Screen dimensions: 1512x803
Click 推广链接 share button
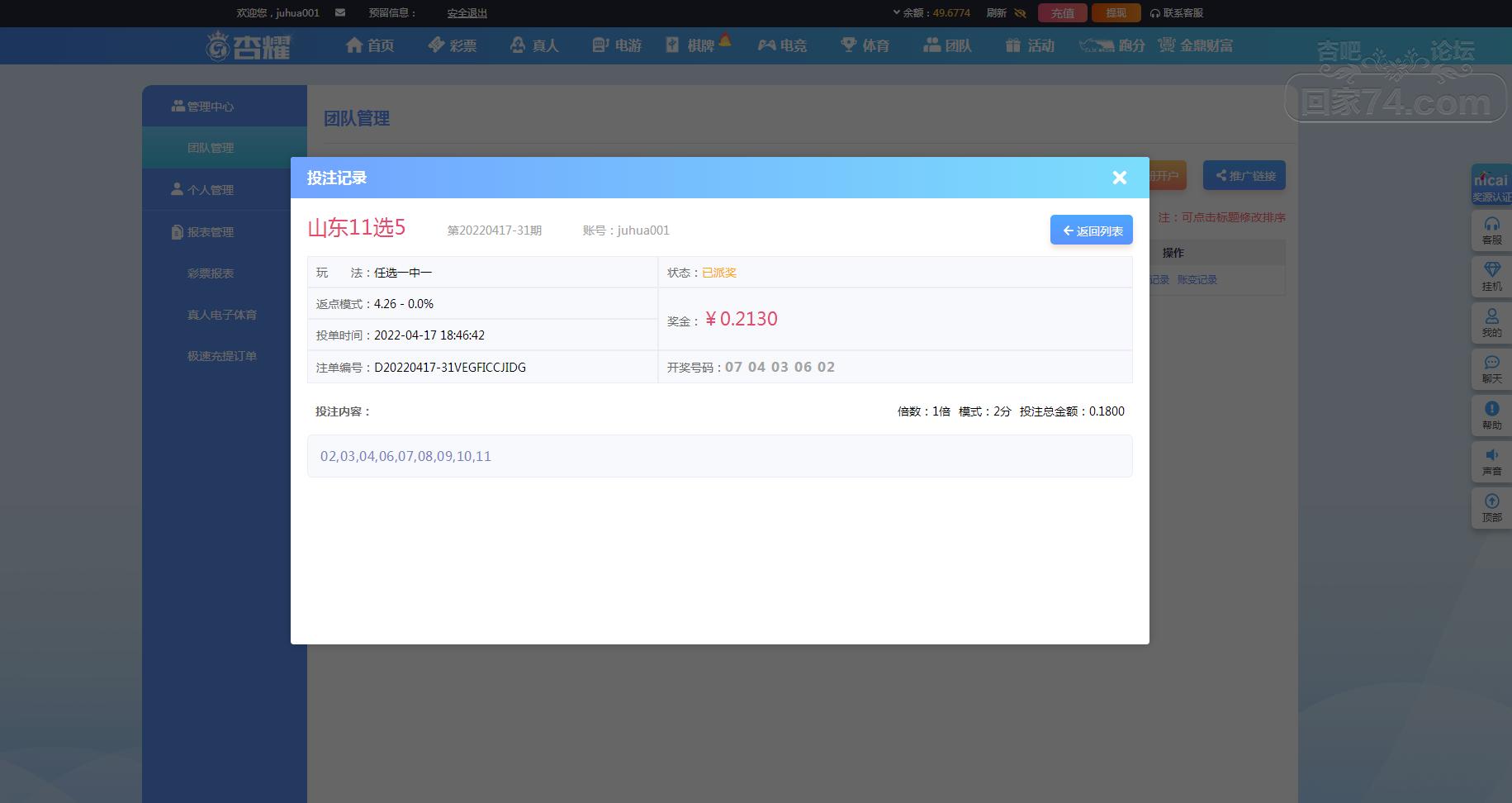[x=1244, y=175]
